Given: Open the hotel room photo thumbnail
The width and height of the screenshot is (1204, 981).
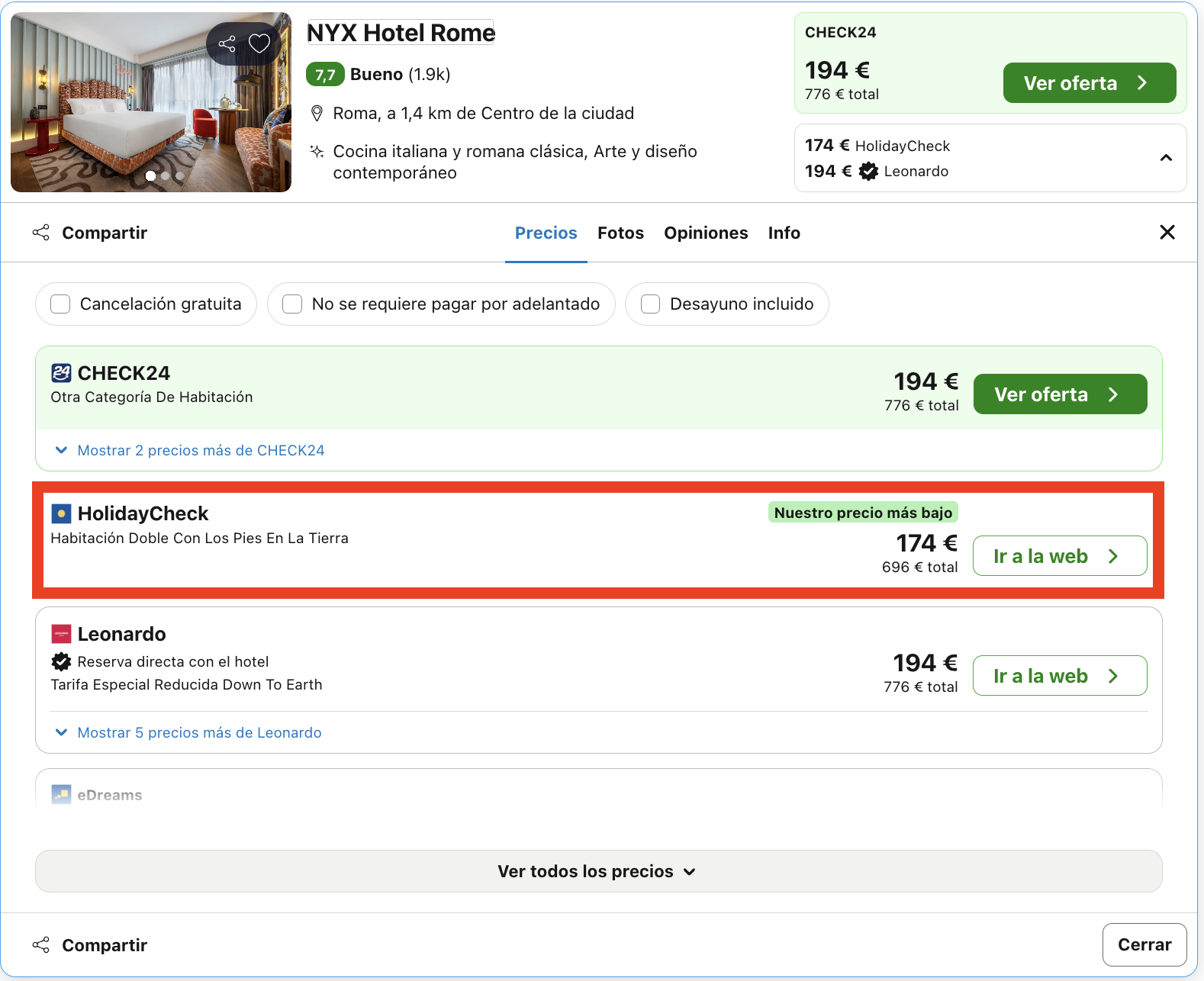Looking at the screenshot, I should [151, 102].
